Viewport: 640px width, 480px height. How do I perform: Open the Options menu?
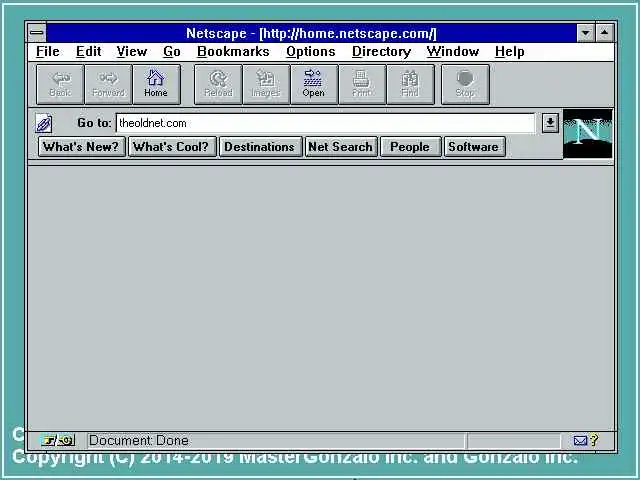click(311, 51)
